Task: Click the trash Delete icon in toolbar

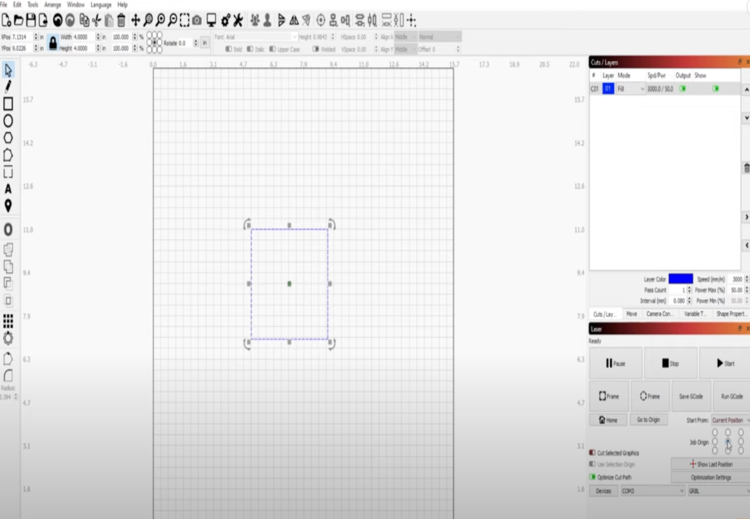Action: click(121, 20)
